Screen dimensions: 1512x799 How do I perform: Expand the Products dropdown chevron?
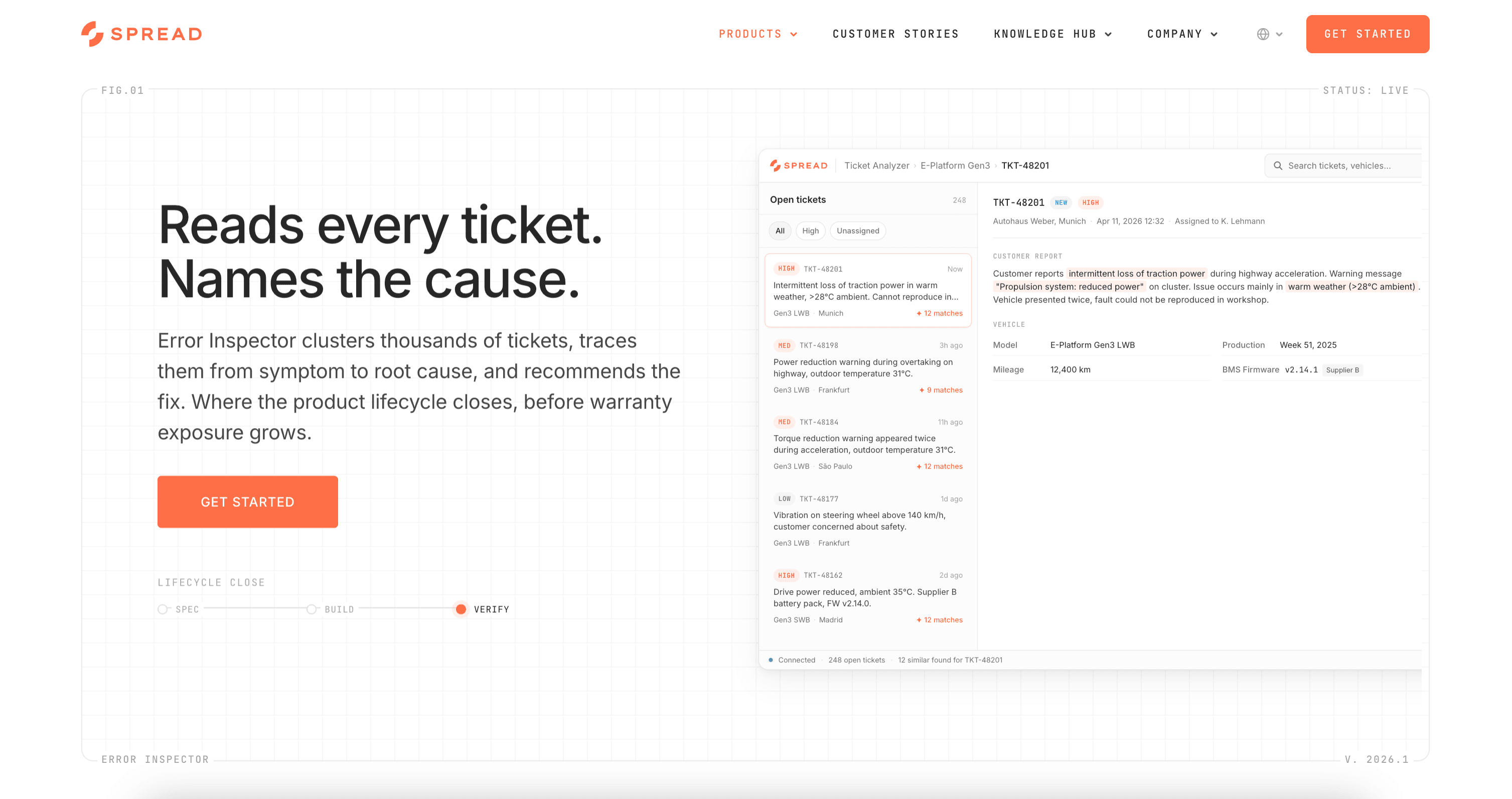tap(794, 34)
